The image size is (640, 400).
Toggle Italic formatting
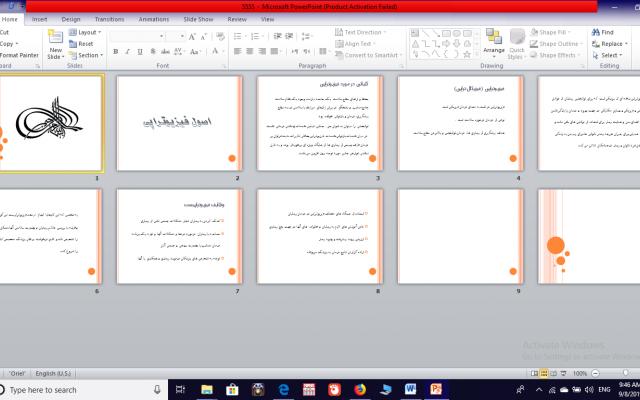128,51
